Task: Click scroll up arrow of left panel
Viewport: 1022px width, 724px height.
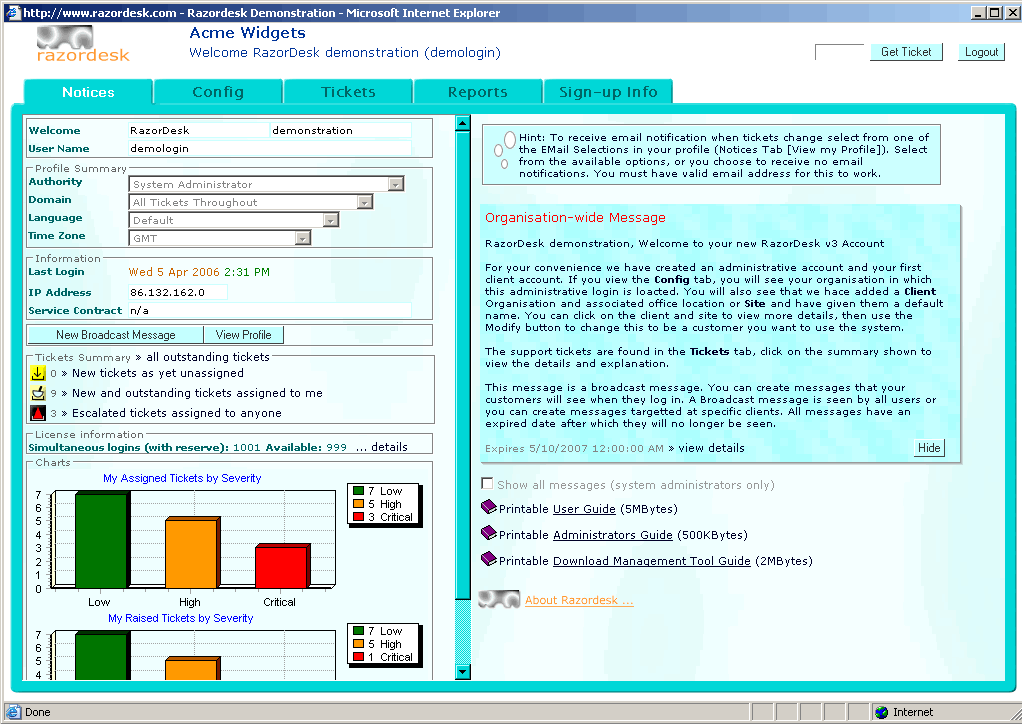Action: click(463, 124)
